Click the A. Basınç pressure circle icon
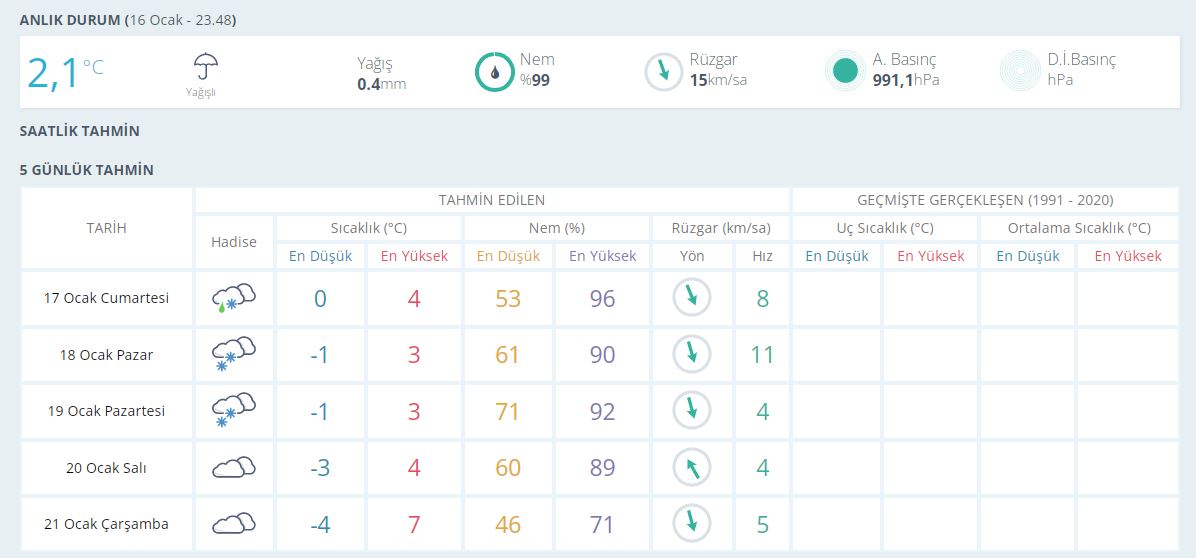The height and width of the screenshot is (558, 1196). click(845, 71)
